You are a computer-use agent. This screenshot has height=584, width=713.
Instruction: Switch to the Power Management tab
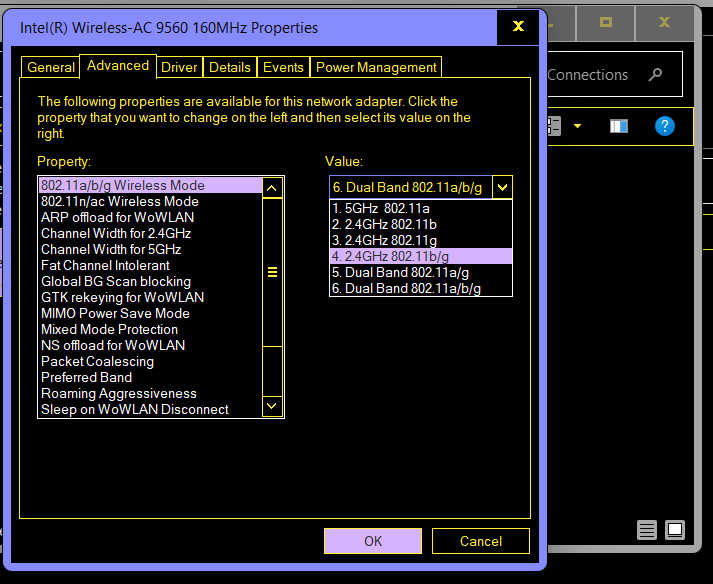[376, 67]
